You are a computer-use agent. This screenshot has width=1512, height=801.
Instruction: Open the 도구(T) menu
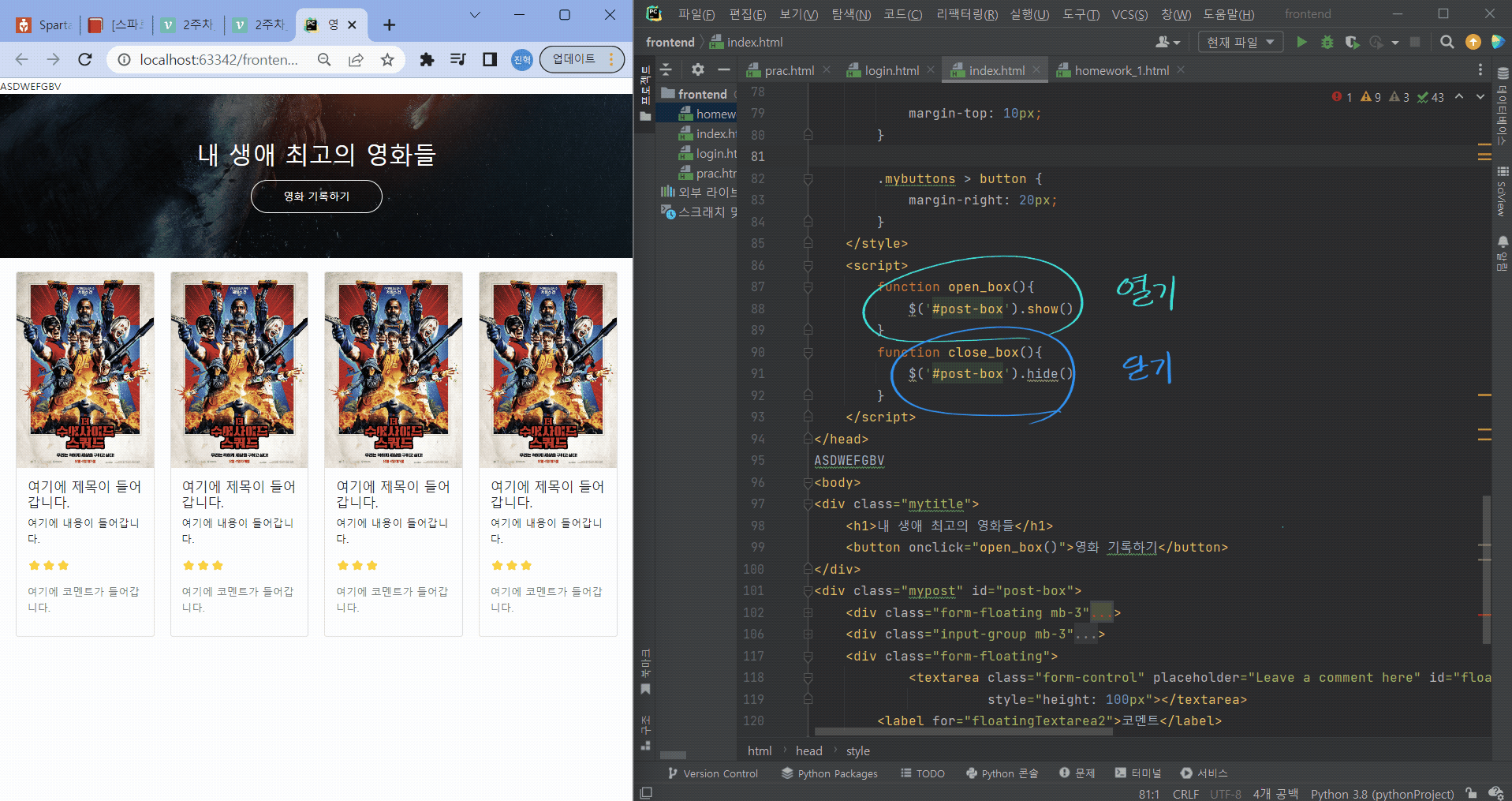pyautogui.click(x=1081, y=14)
